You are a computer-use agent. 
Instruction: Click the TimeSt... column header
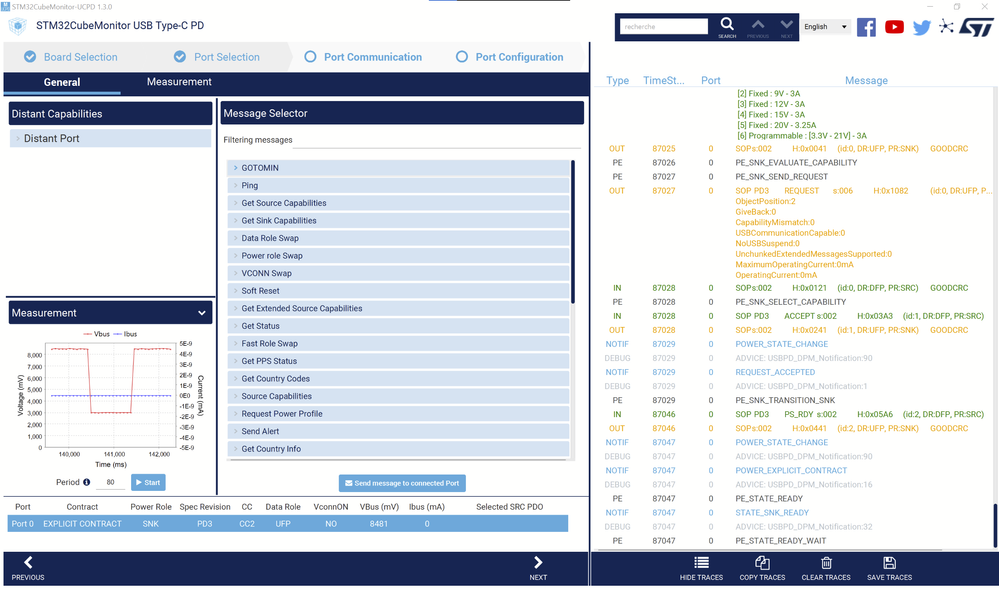click(663, 80)
